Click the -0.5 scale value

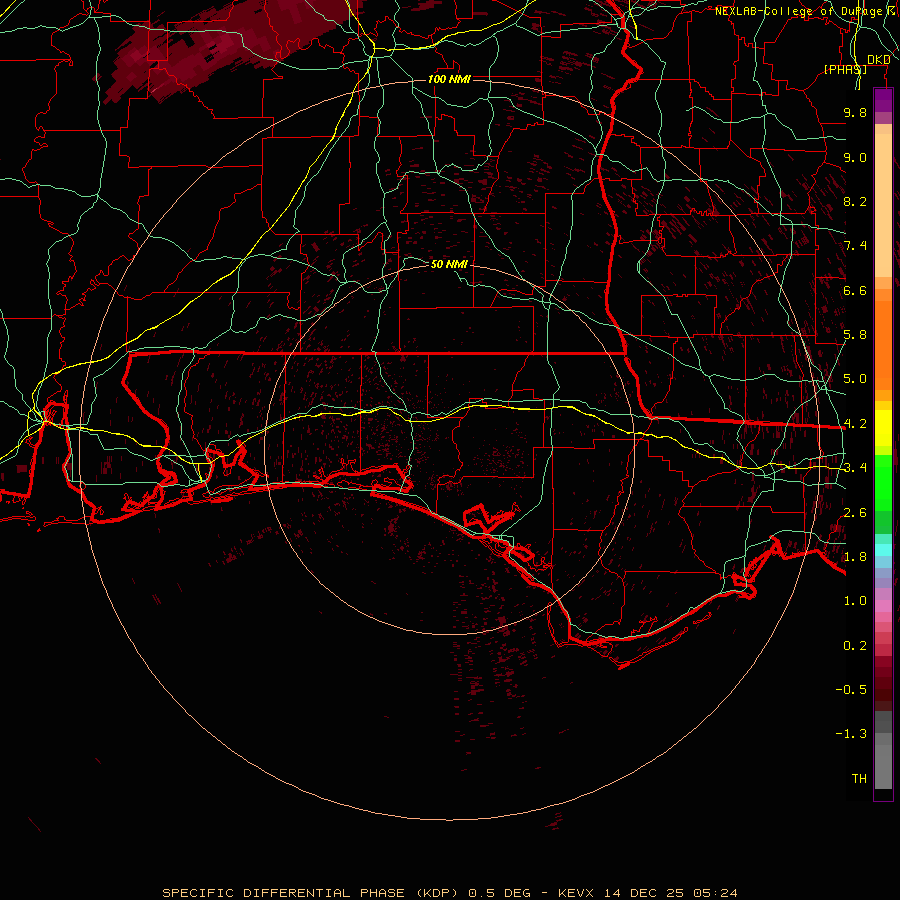[851, 690]
